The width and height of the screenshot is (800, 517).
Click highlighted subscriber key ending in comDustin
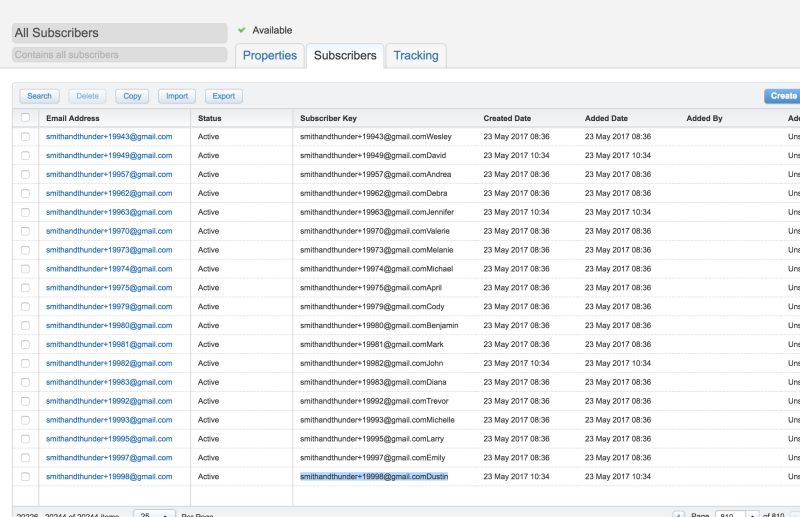(374, 477)
